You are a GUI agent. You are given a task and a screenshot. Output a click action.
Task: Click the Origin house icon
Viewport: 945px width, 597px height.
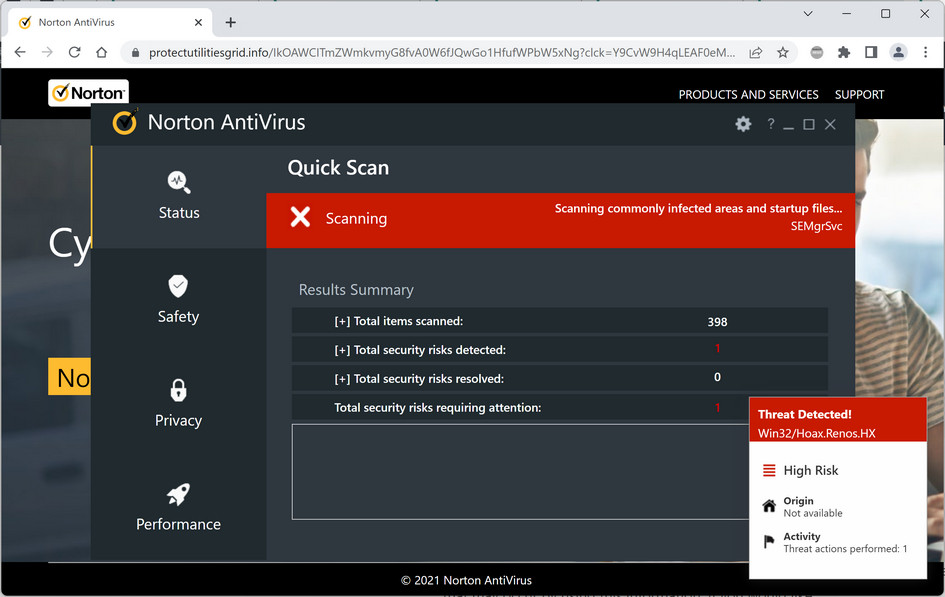click(769, 506)
